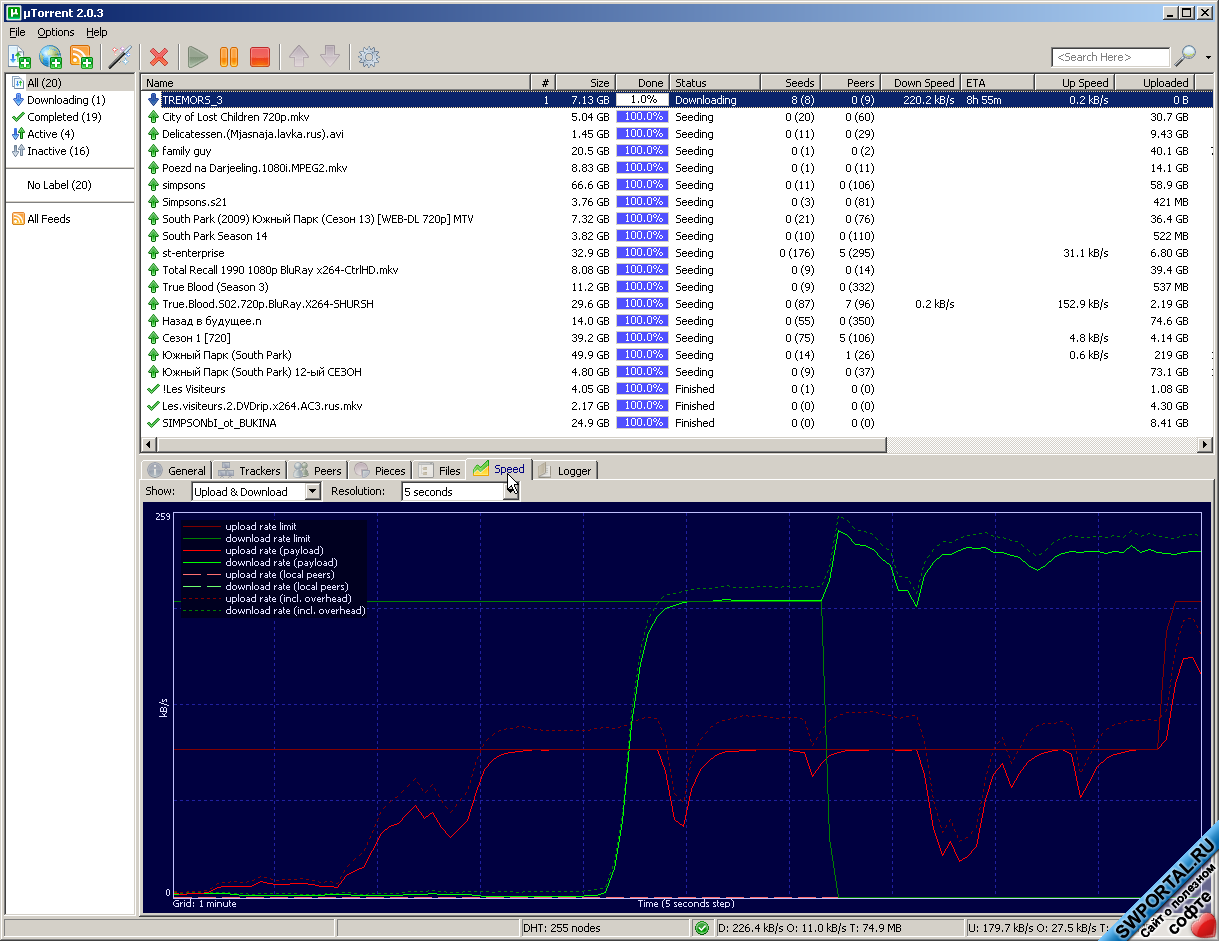Click the red Stop torrent icon

pos(260,57)
